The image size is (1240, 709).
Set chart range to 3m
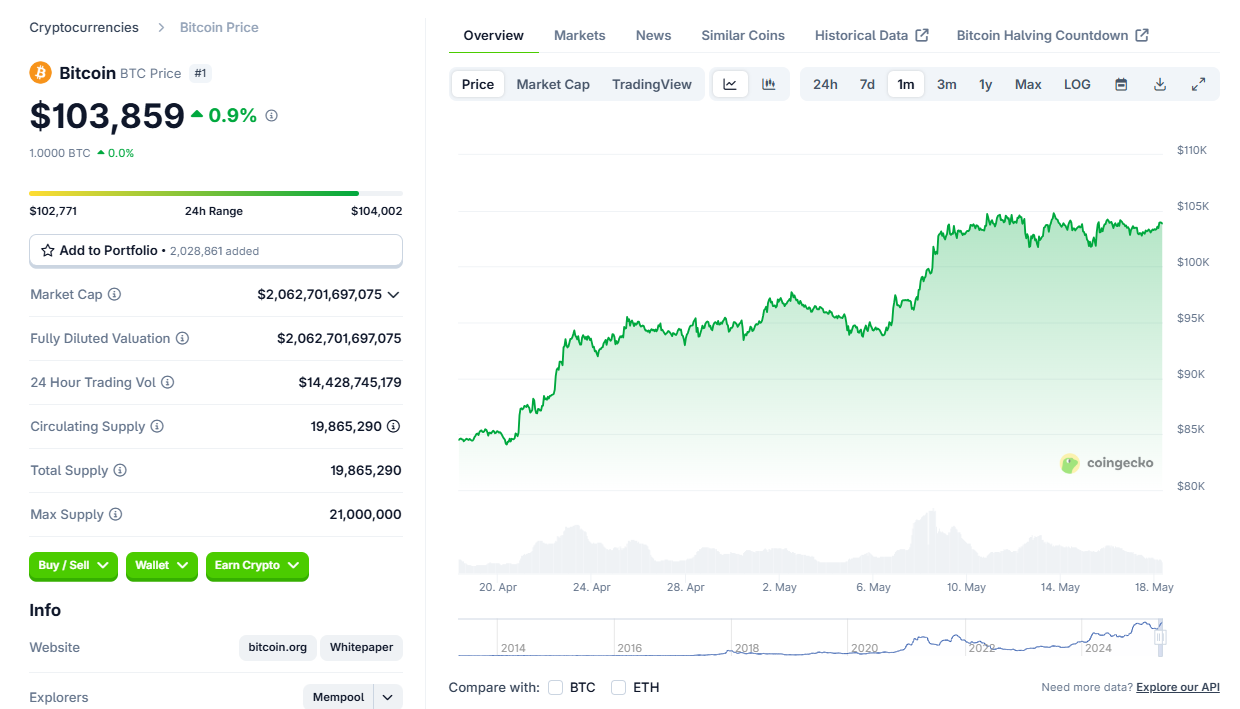pyautogui.click(x=947, y=85)
